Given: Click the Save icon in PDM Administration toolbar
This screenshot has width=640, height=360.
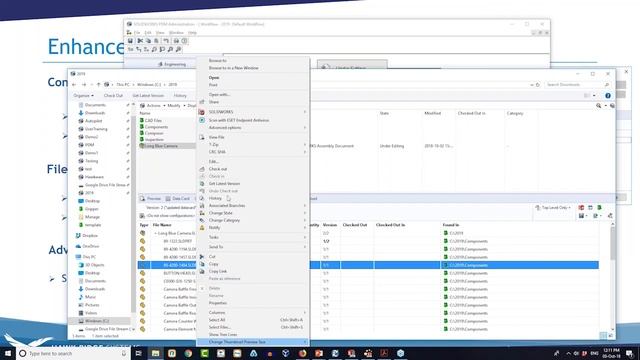Looking at the screenshot, I should [130, 41].
